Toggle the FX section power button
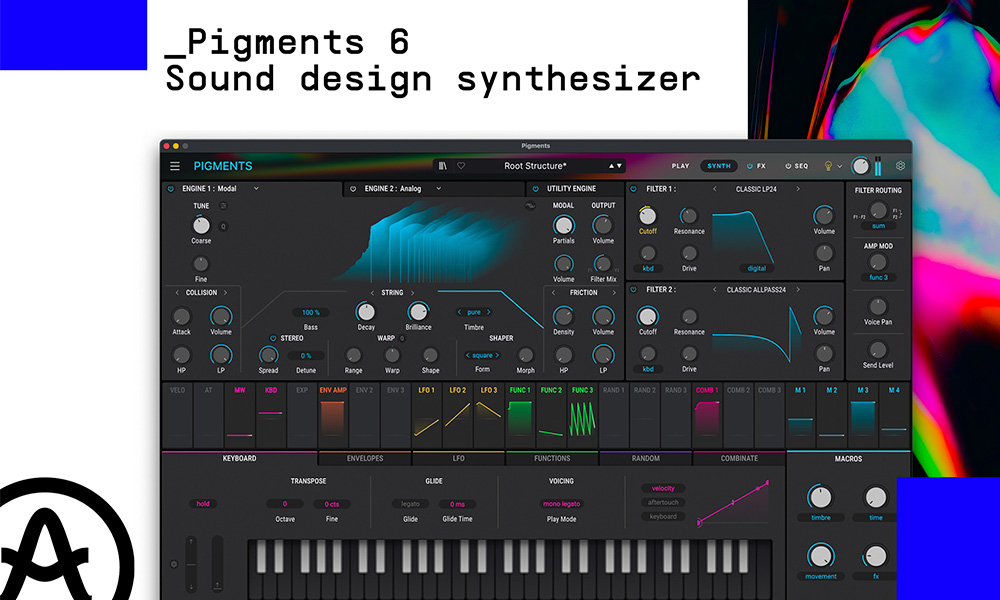The image size is (1000, 600). point(750,166)
